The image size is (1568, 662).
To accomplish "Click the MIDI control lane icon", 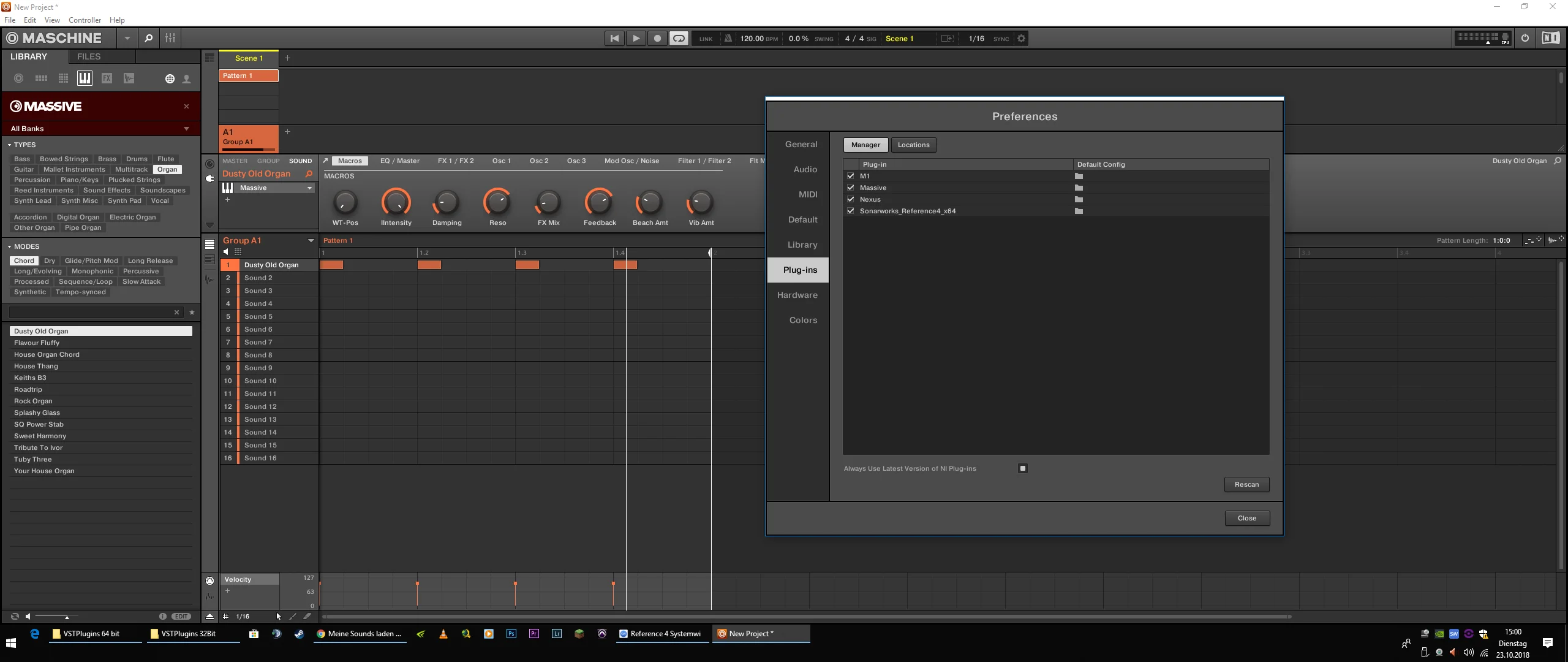I will coord(209,580).
